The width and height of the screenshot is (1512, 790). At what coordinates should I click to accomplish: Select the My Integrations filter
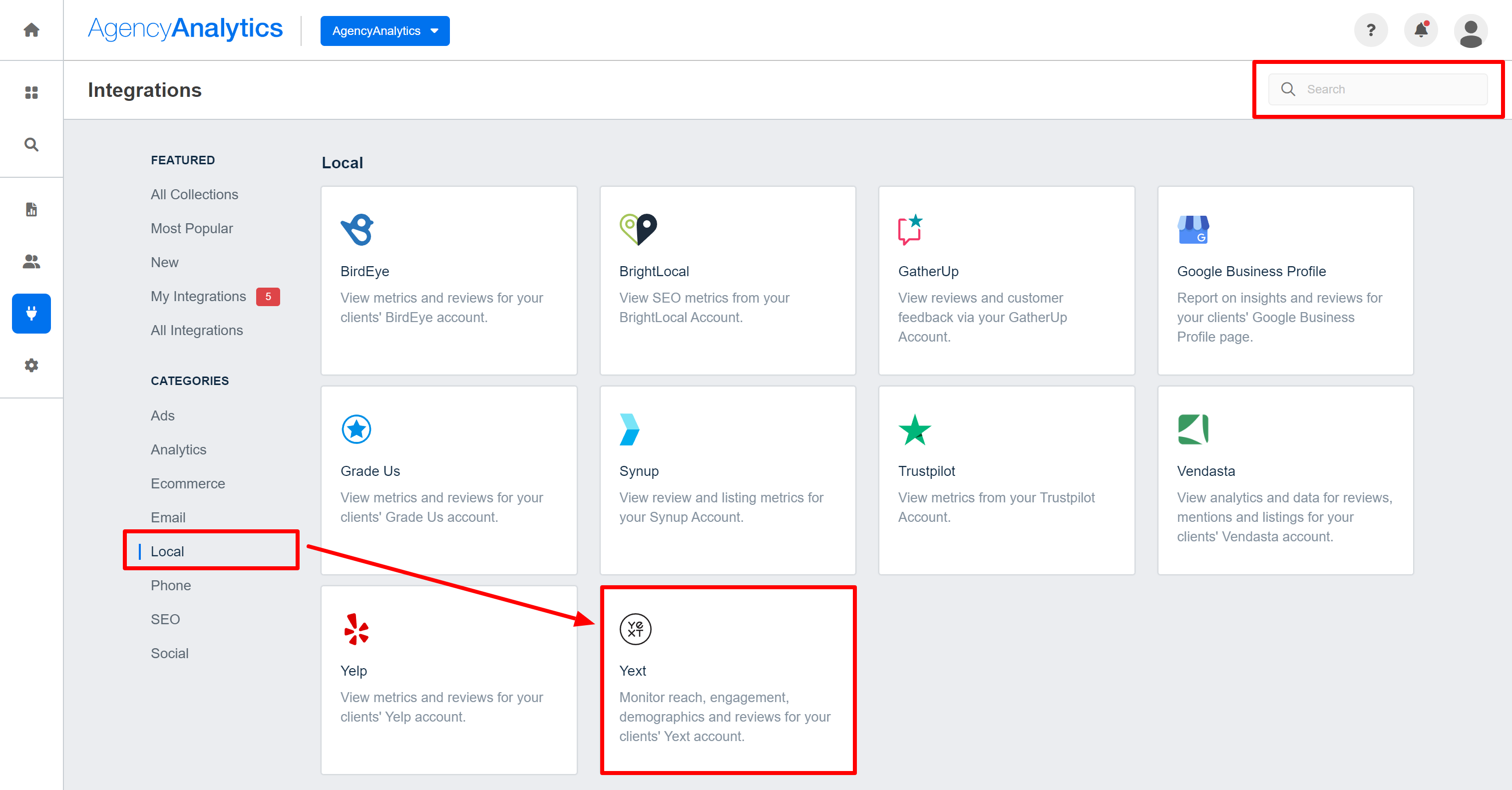coord(198,297)
